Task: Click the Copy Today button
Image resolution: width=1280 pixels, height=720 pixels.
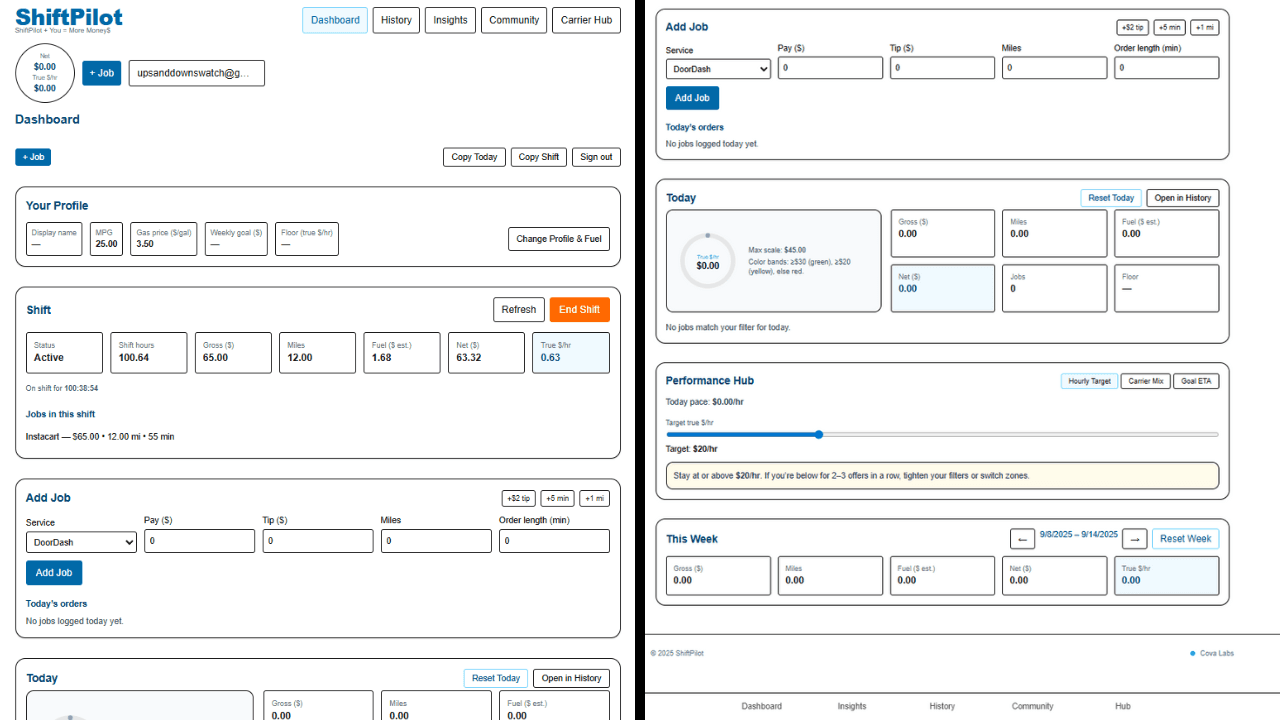Action: tap(474, 157)
